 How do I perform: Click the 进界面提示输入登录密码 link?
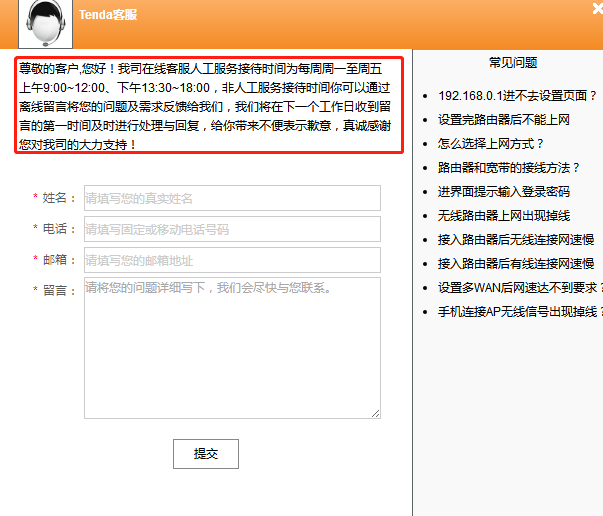tap(503, 192)
